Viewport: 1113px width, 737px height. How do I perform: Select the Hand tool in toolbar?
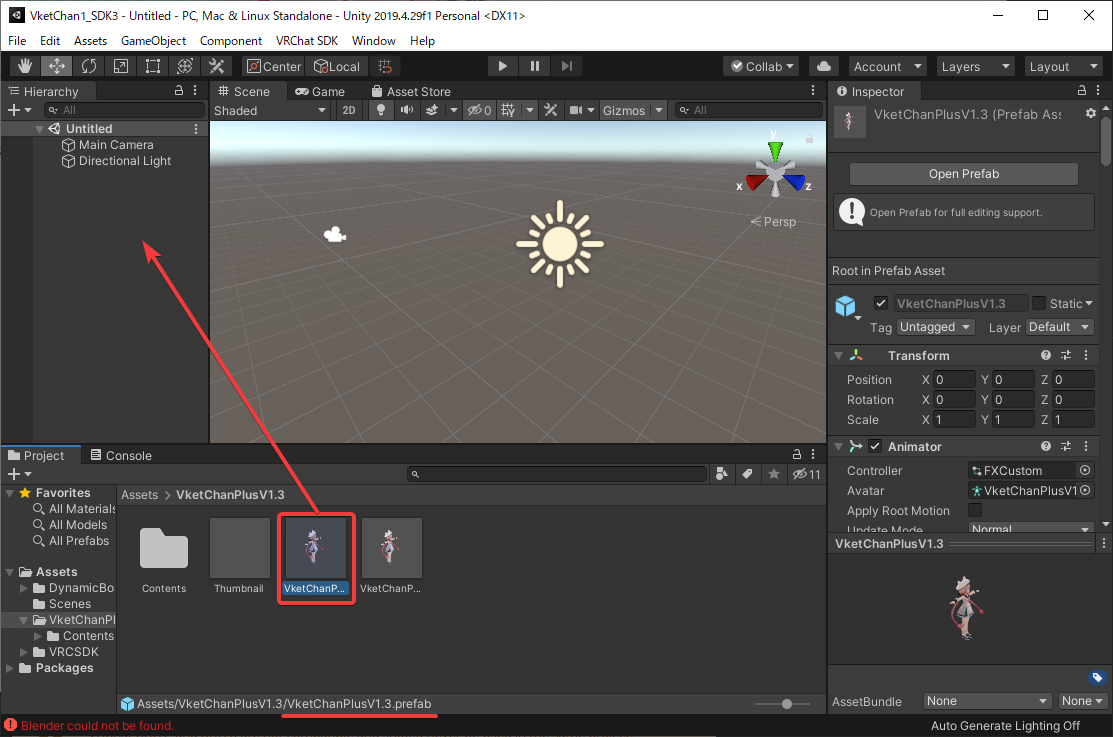(25, 66)
